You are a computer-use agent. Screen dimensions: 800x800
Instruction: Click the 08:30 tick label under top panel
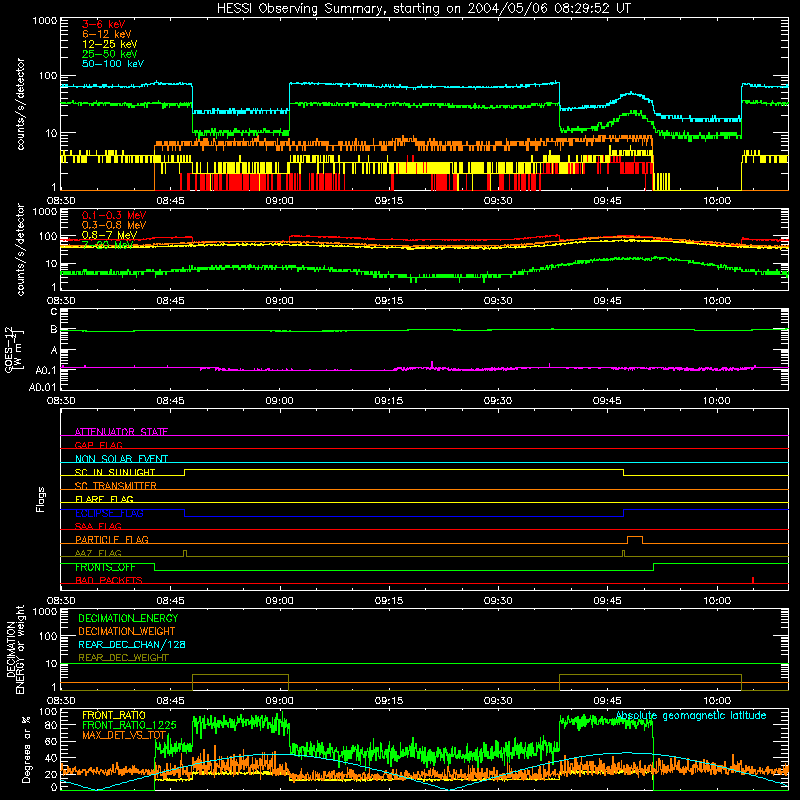point(61,201)
